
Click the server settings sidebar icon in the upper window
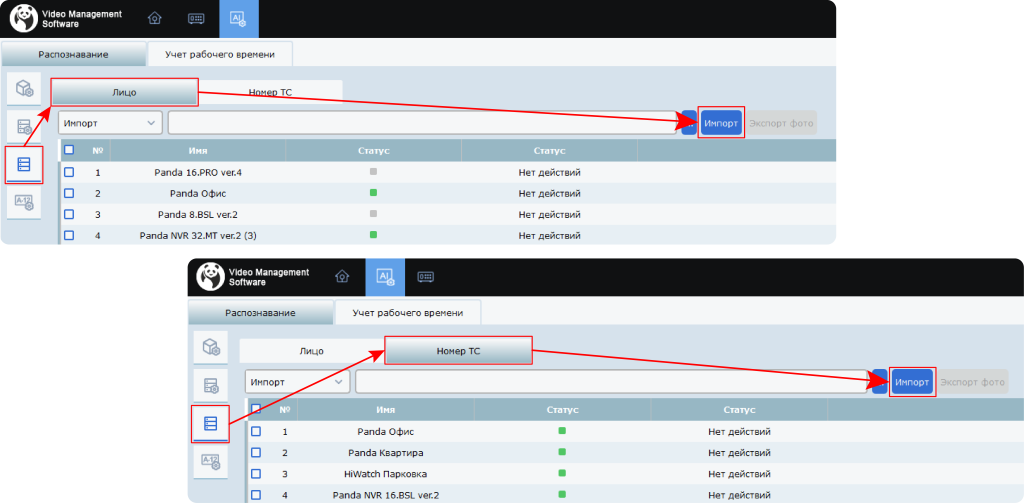click(x=23, y=127)
